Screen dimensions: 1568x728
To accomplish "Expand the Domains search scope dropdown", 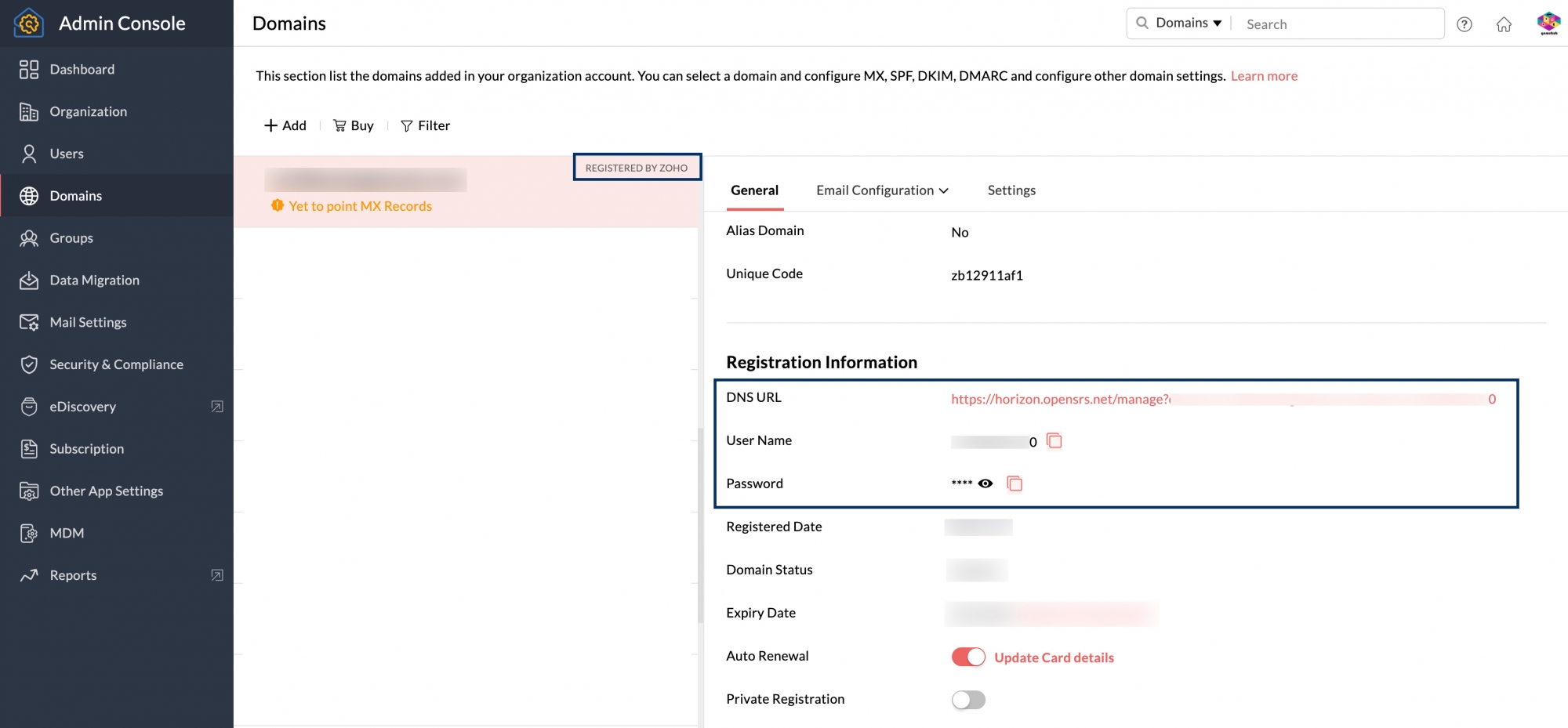I will [x=1188, y=24].
